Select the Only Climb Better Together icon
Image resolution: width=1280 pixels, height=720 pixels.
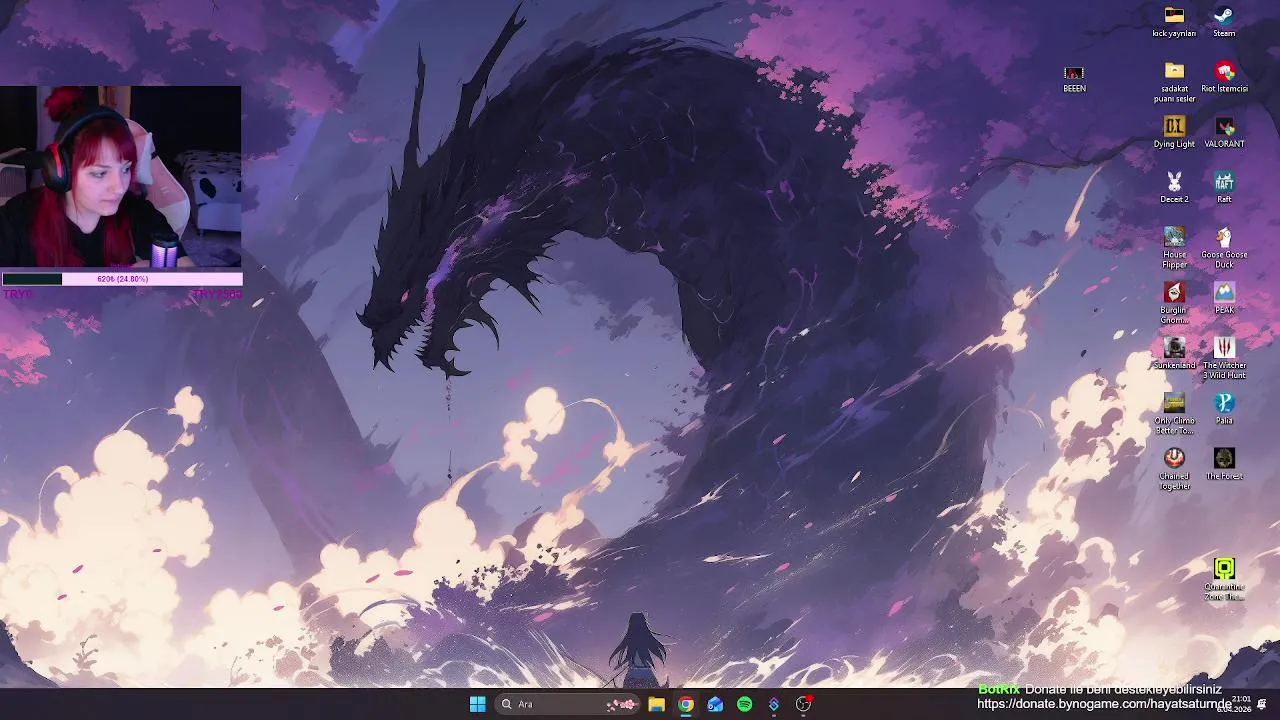click(1174, 413)
